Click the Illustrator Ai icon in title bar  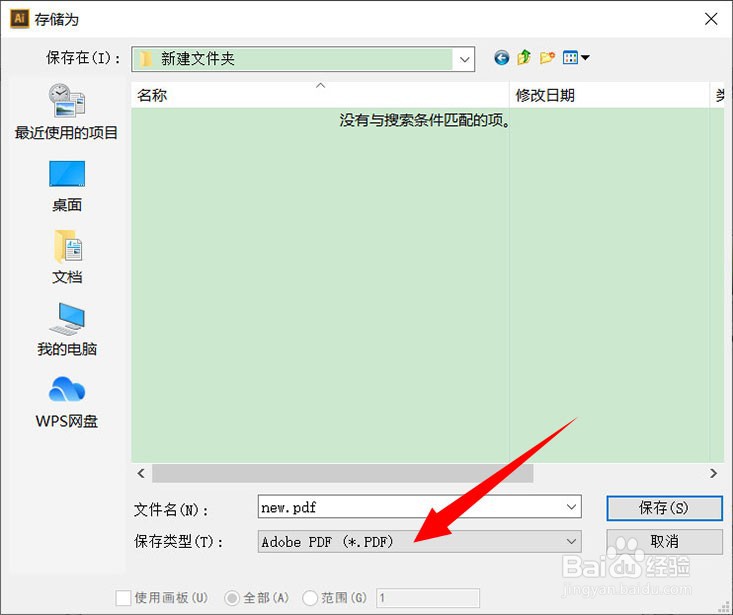[x=19, y=19]
